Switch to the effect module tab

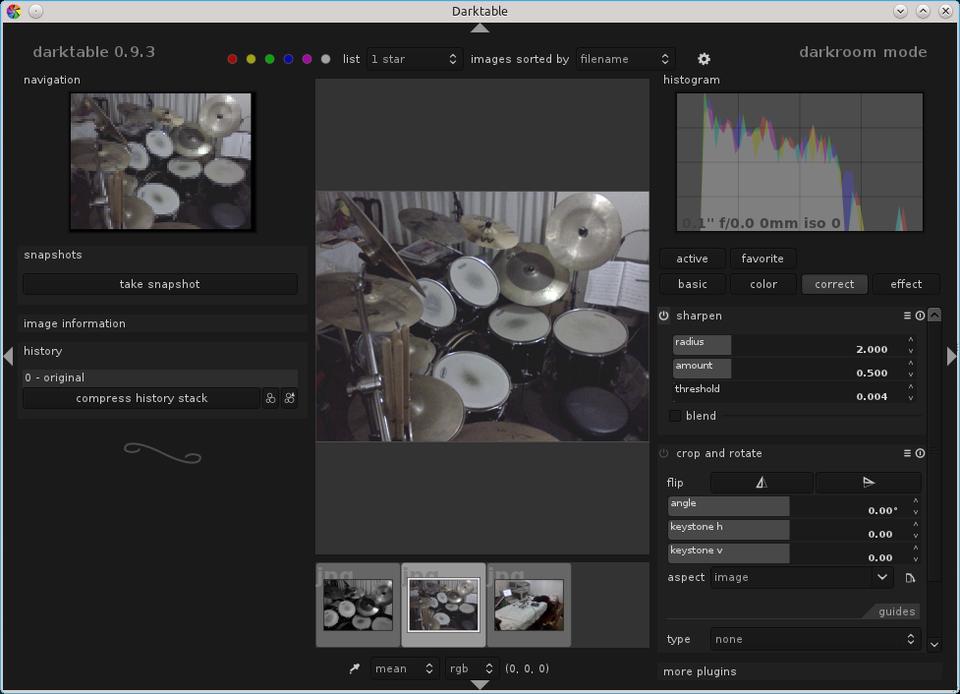tap(906, 284)
